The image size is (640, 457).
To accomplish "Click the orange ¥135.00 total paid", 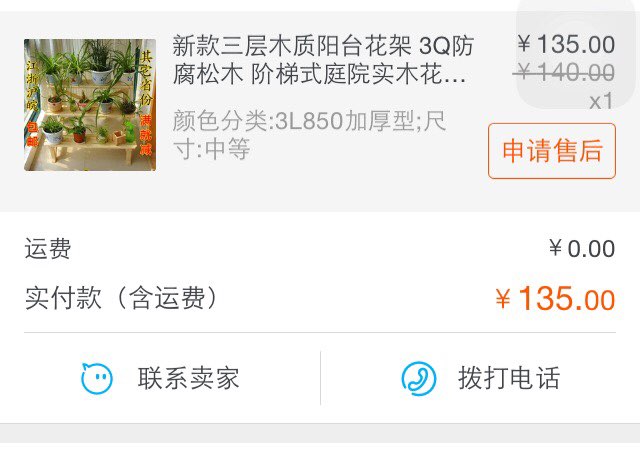I will pos(555,299).
